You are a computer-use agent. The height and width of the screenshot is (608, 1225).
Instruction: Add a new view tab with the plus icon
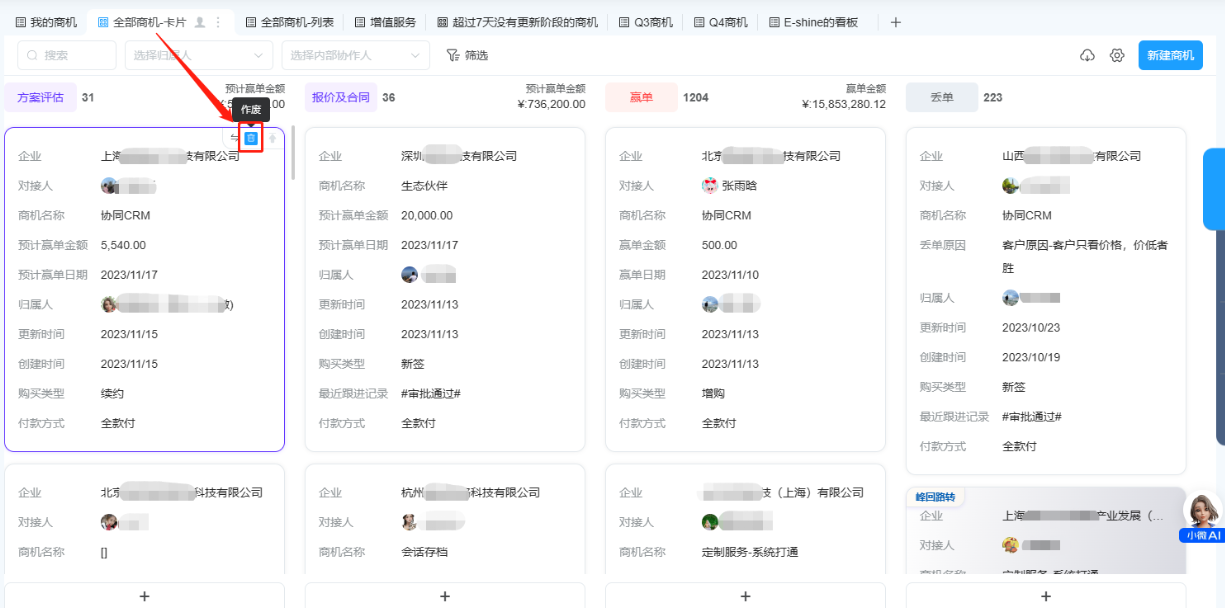(x=895, y=22)
